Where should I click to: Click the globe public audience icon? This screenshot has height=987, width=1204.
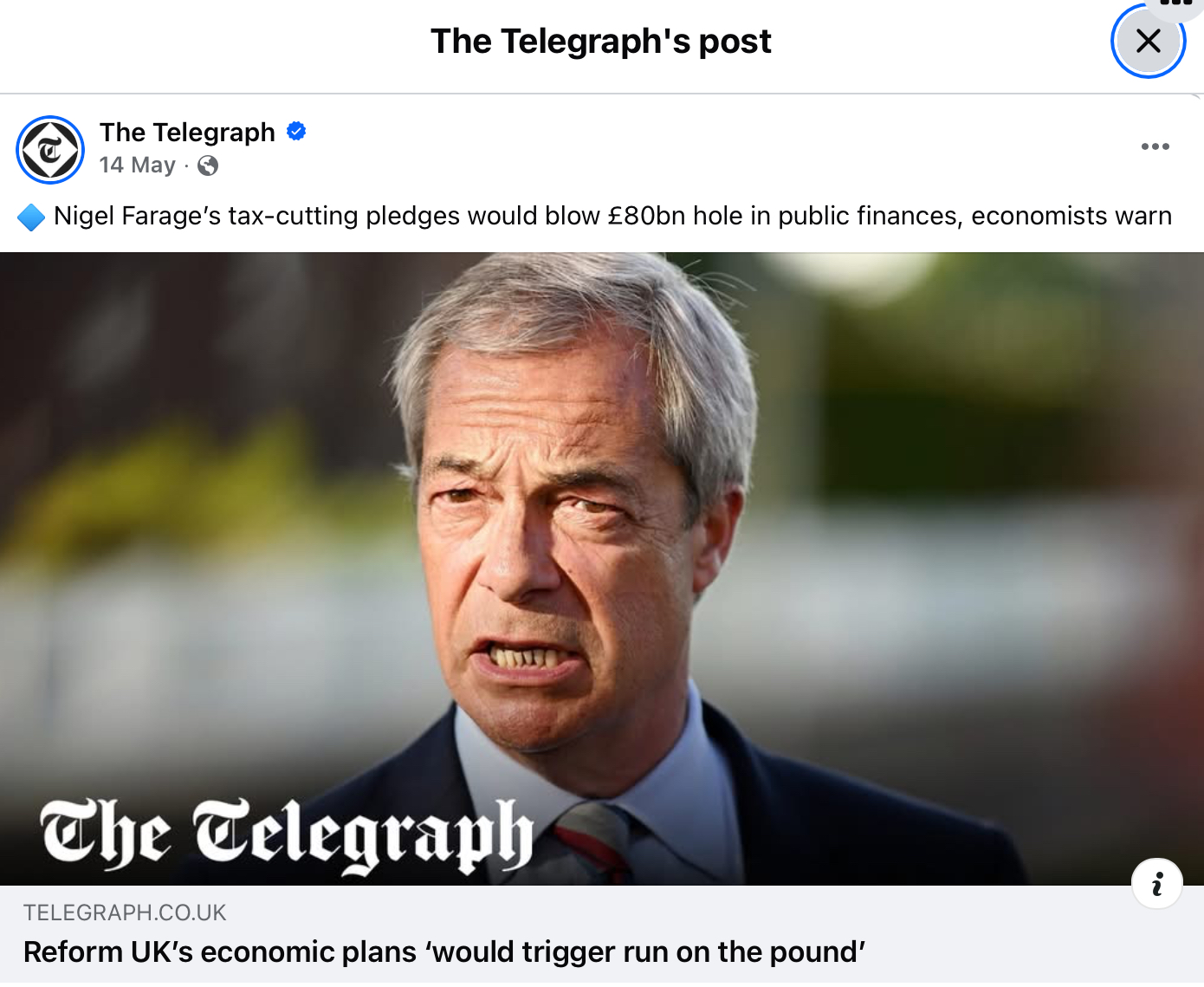click(x=208, y=166)
